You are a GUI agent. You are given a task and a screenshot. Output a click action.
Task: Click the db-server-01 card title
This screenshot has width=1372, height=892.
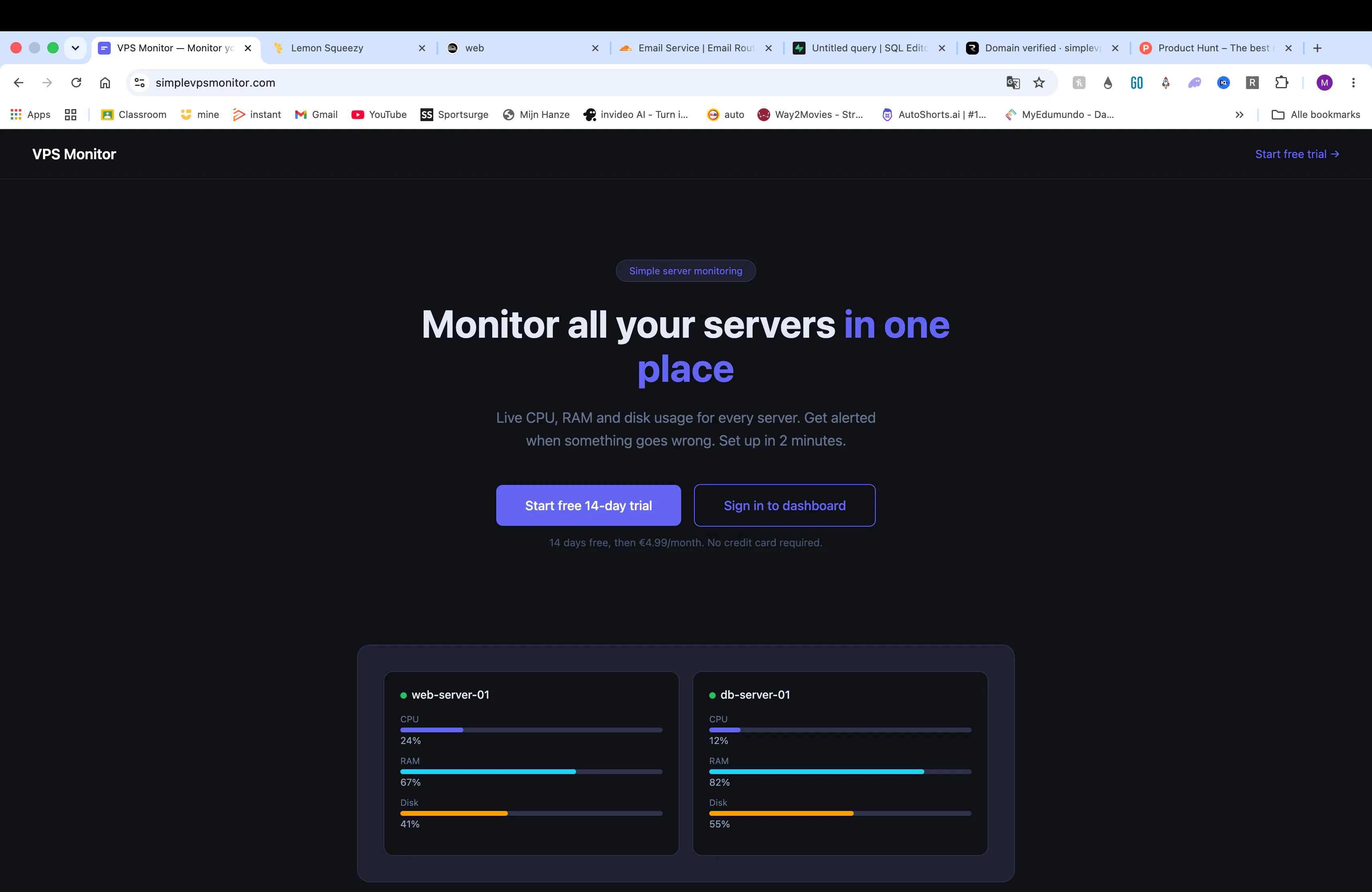(755, 695)
